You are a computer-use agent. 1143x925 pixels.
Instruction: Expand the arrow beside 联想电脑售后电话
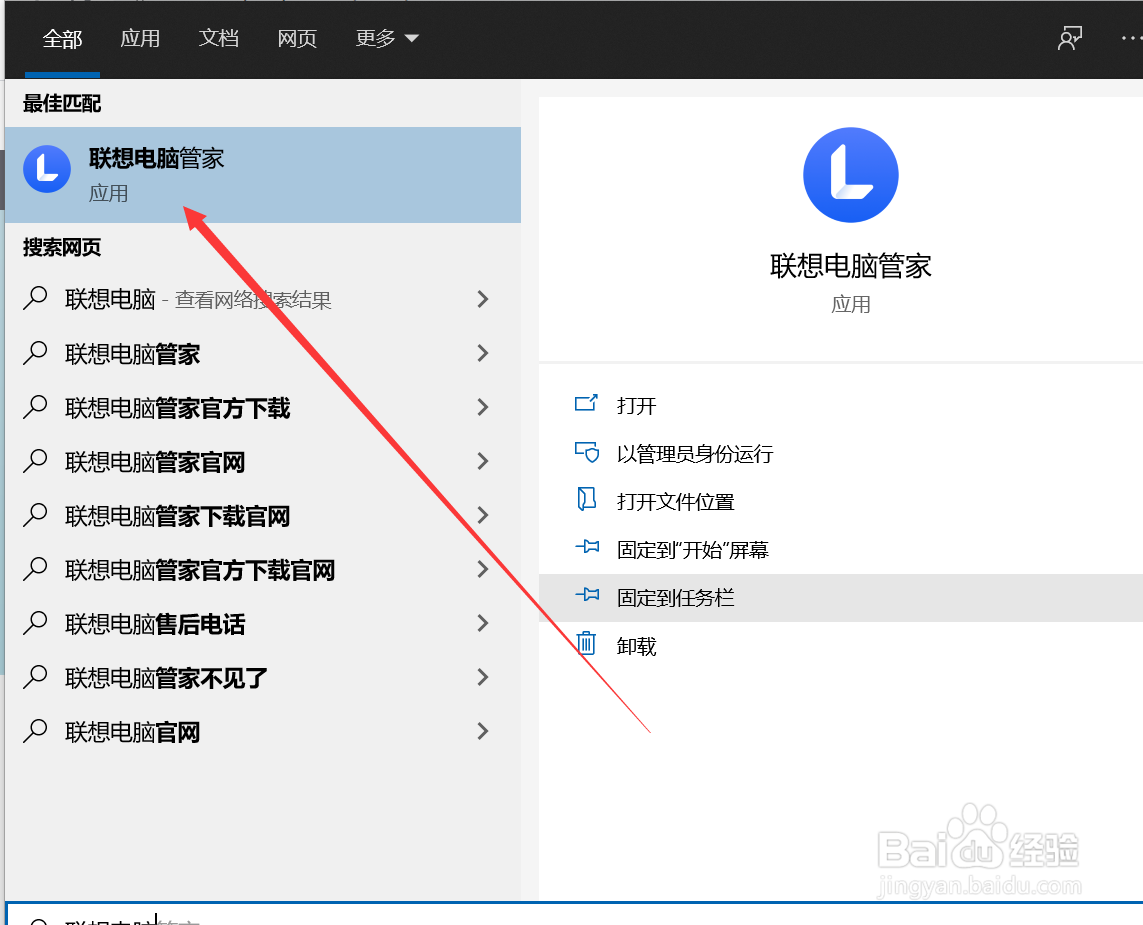click(483, 623)
